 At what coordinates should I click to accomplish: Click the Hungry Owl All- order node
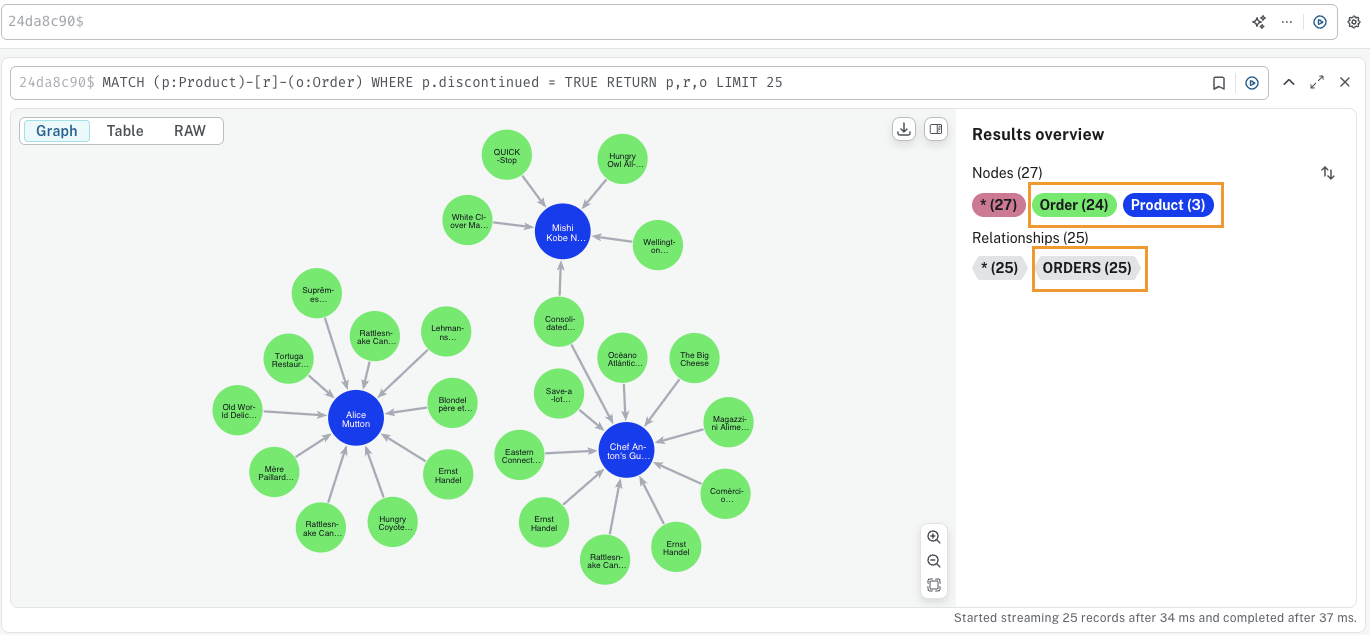622,159
